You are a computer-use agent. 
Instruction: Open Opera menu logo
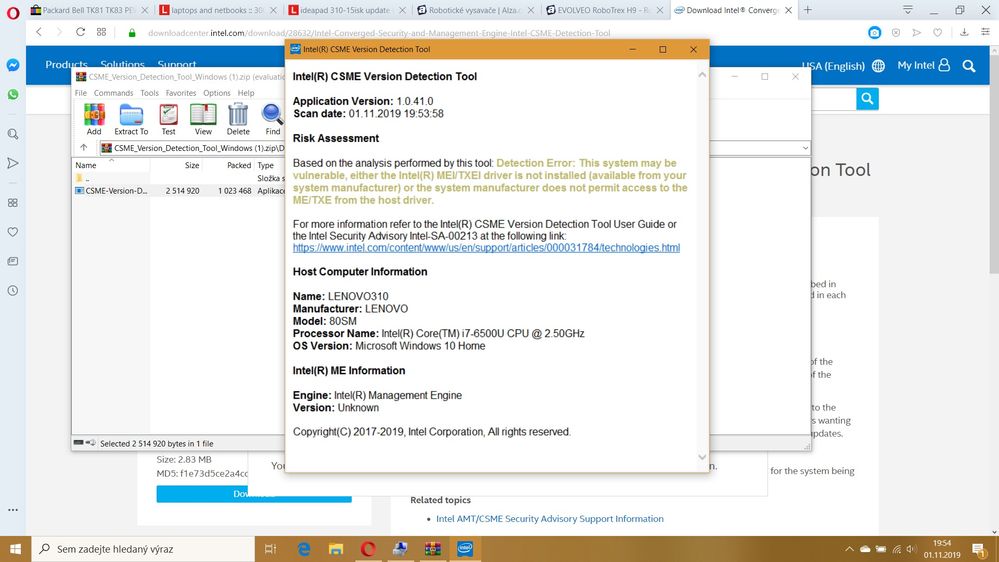tap(13, 12)
